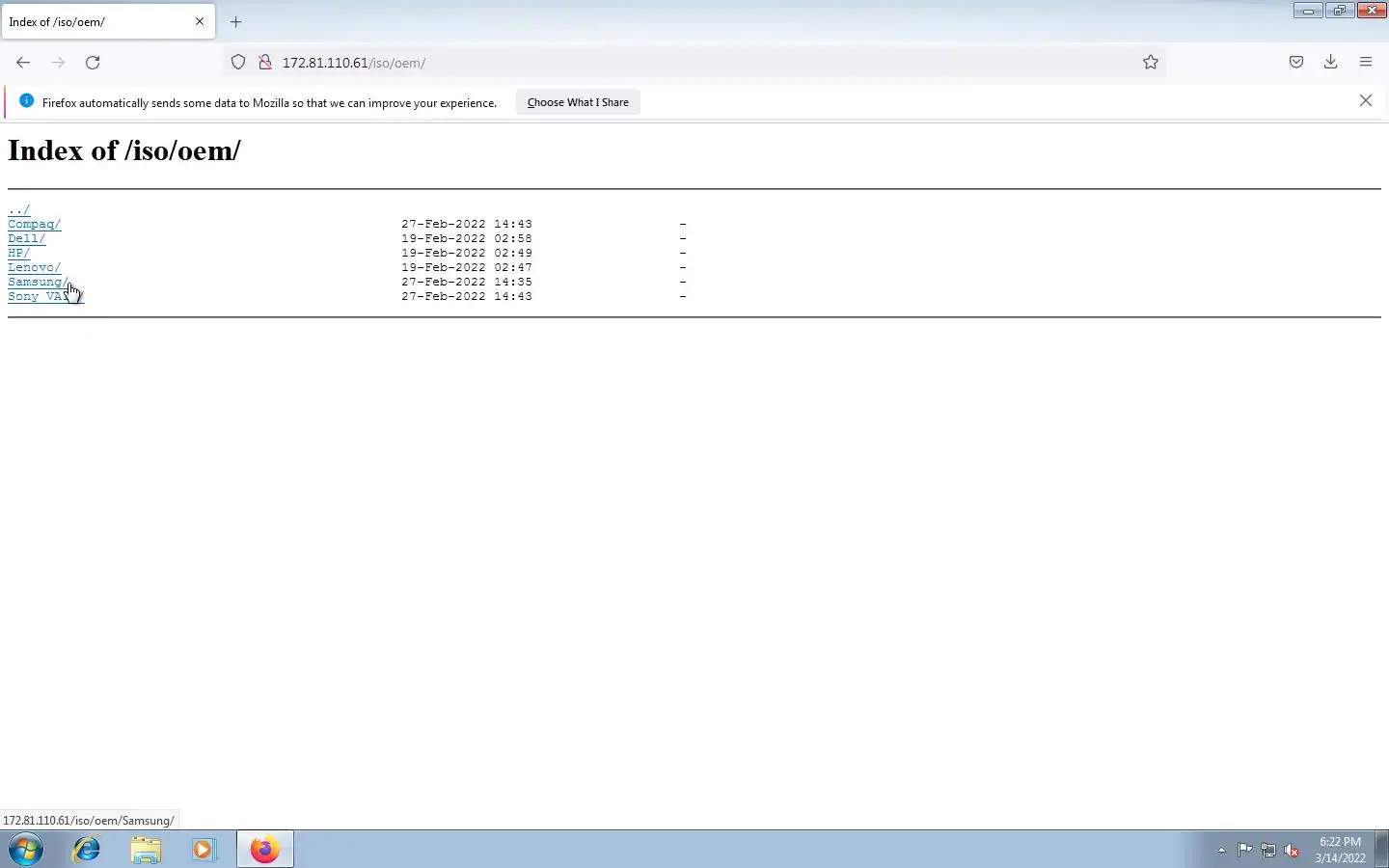Click the network tray icon
The image size is (1389, 868).
1268,850
